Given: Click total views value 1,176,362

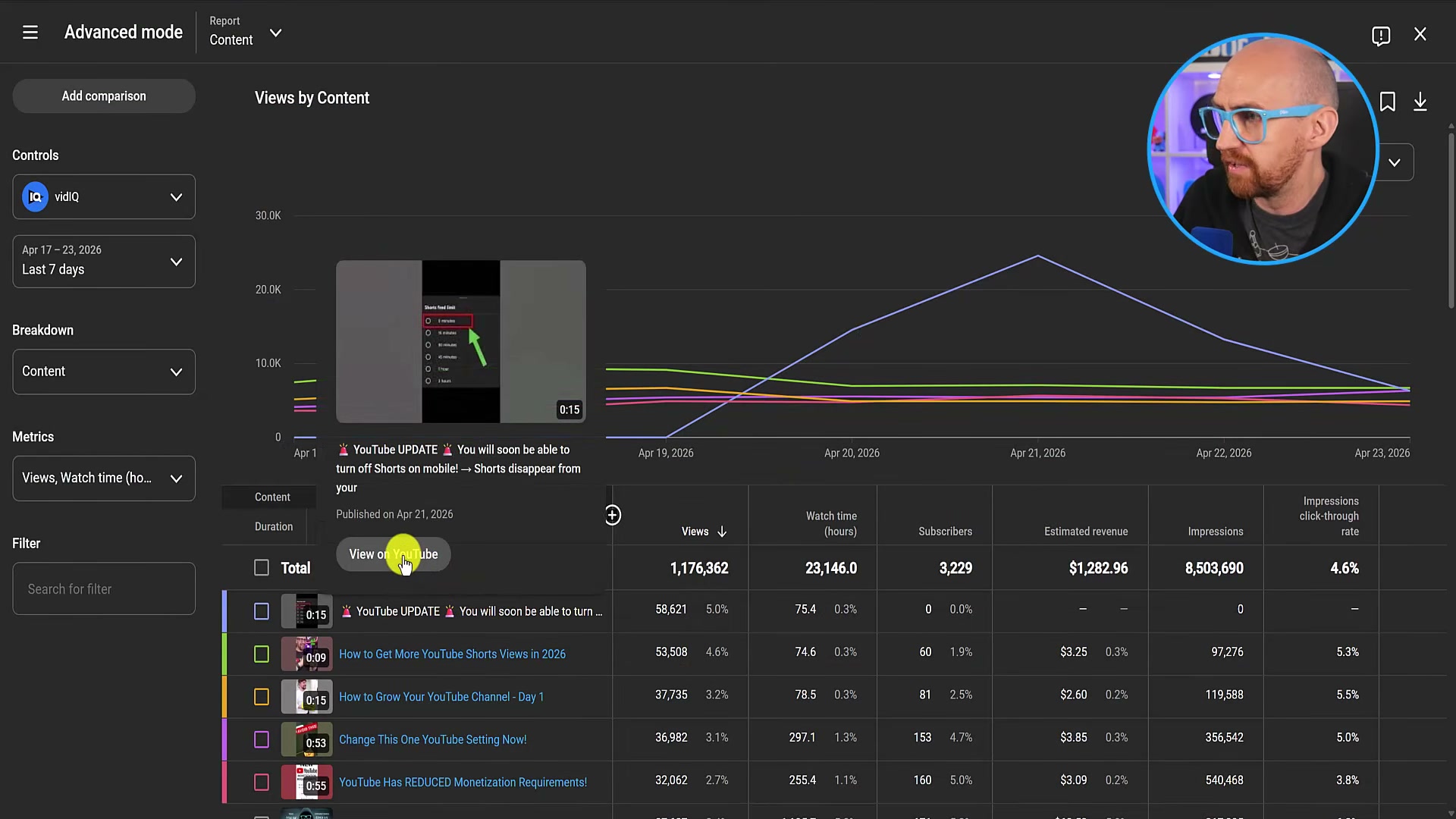Looking at the screenshot, I should [x=699, y=569].
